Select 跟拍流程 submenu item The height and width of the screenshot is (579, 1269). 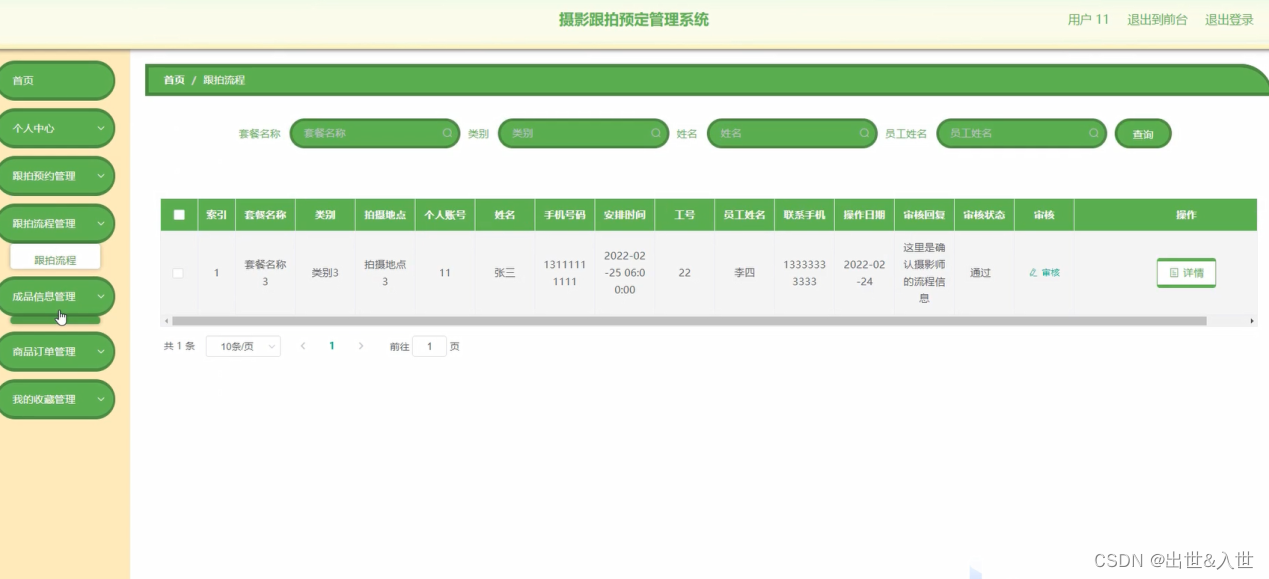click(x=55, y=260)
